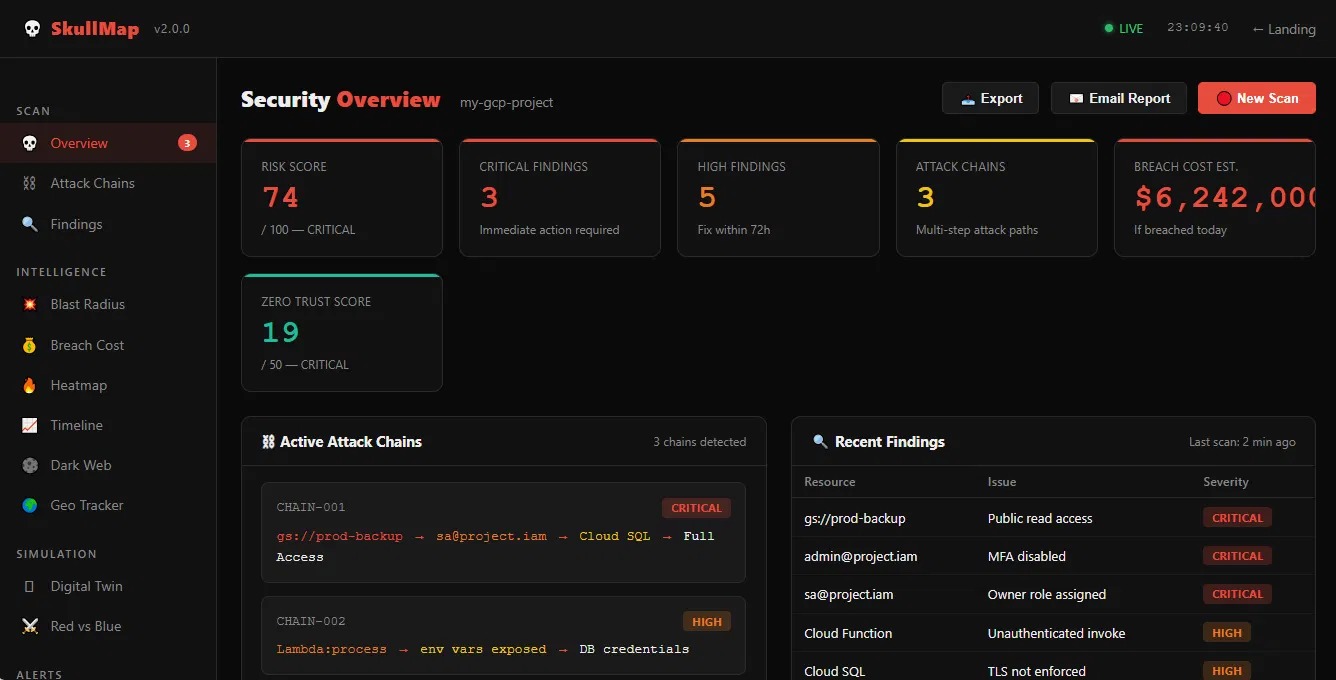Image resolution: width=1336 pixels, height=680 pixels.
Task: Click the dark moon icon for Dark Web
Action: (x=30, y=465)
